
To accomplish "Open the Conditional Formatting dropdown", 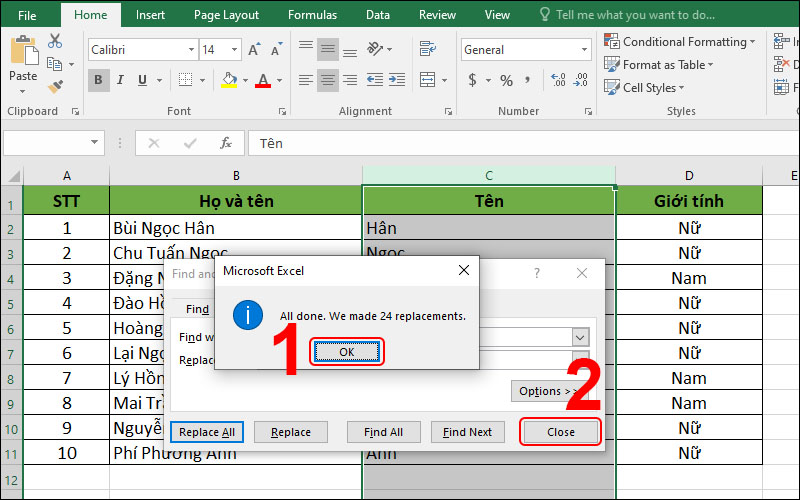I will tap(680, 42).
